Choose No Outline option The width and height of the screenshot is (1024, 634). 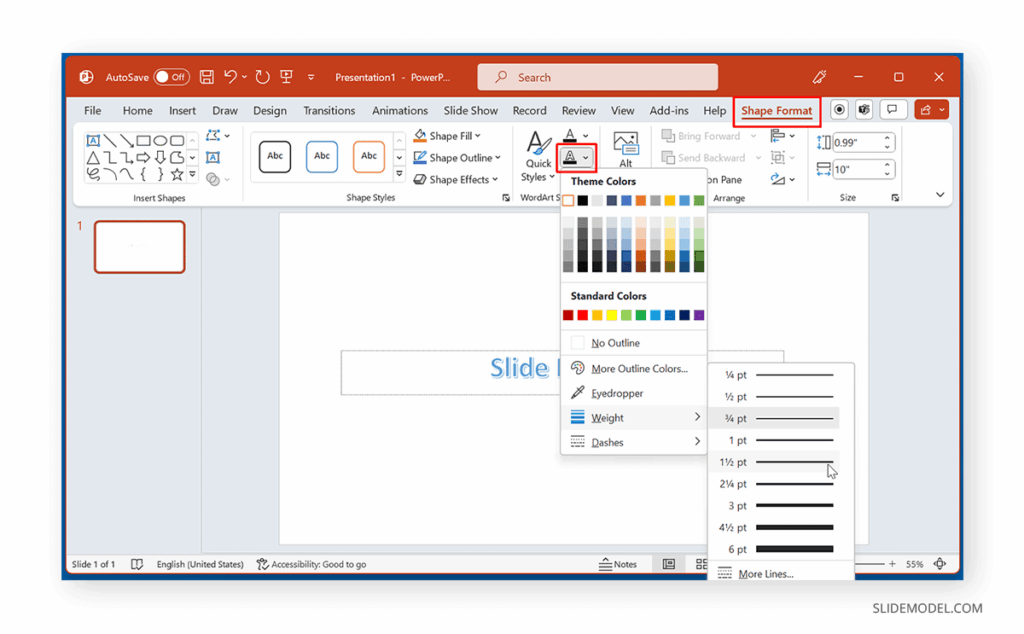[x=633, y=343]
